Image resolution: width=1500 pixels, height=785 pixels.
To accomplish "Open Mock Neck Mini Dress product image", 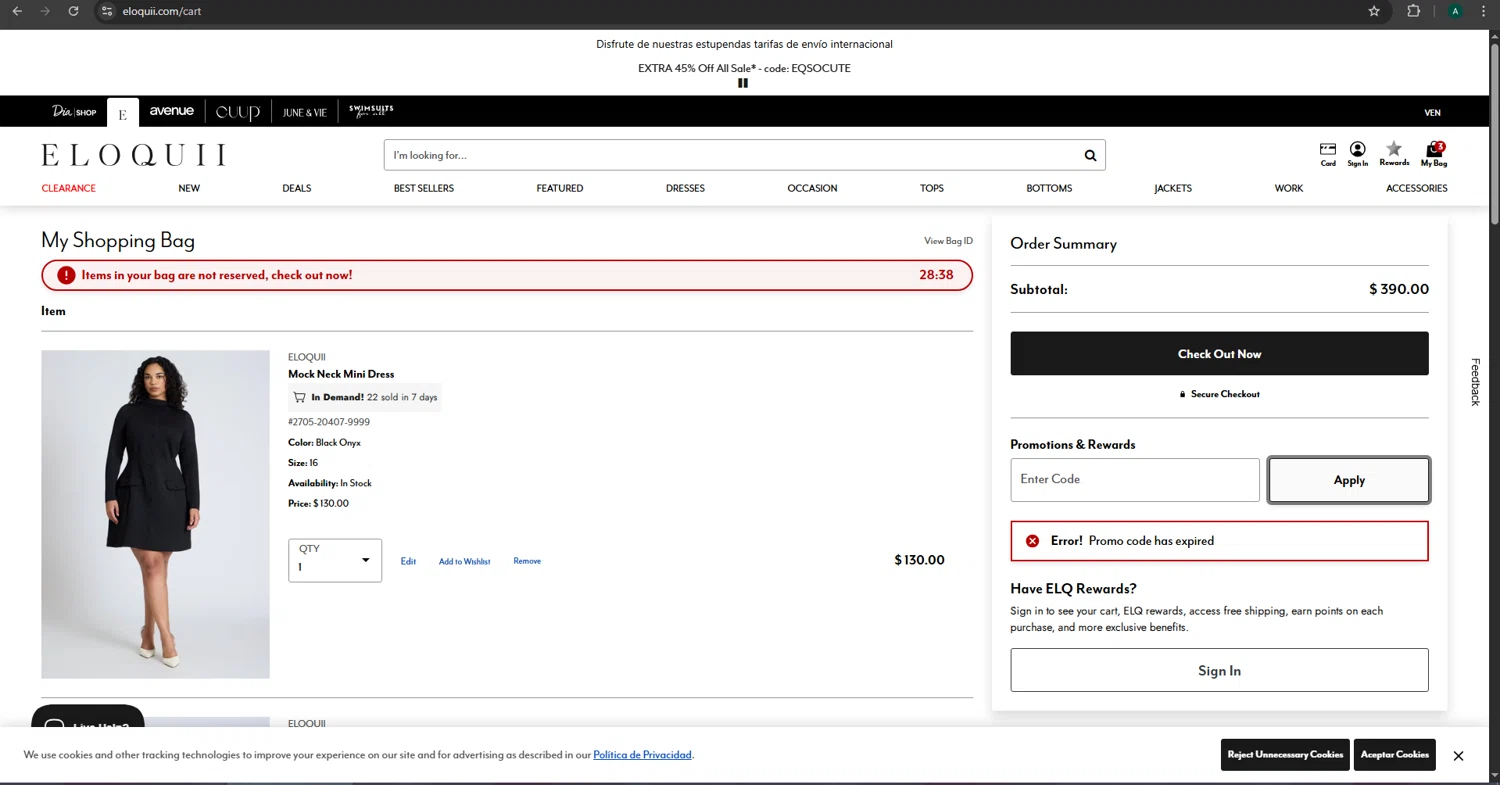I will pos(155,514).
